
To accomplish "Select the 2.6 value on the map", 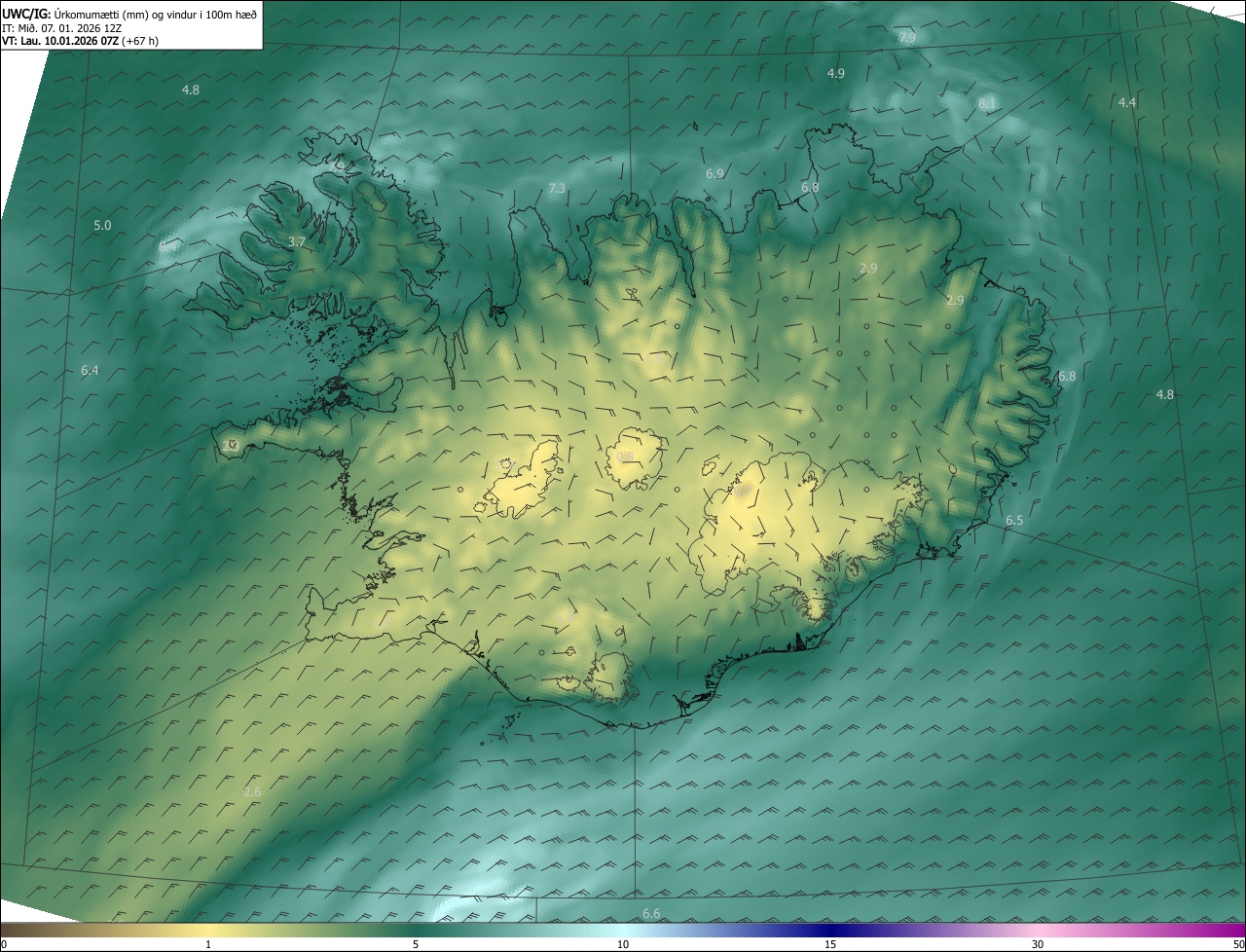I will tap(252, 792).
